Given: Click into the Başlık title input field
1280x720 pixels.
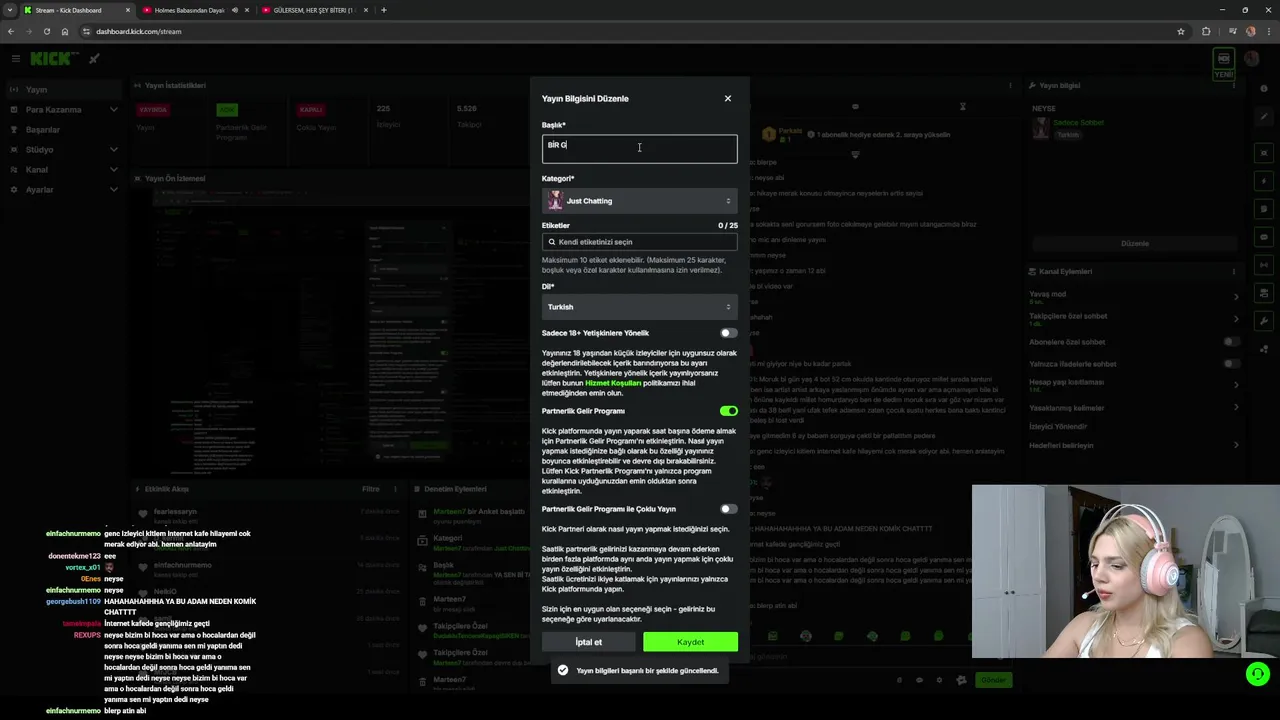Looking at the screenshot, I should [640, 149].
